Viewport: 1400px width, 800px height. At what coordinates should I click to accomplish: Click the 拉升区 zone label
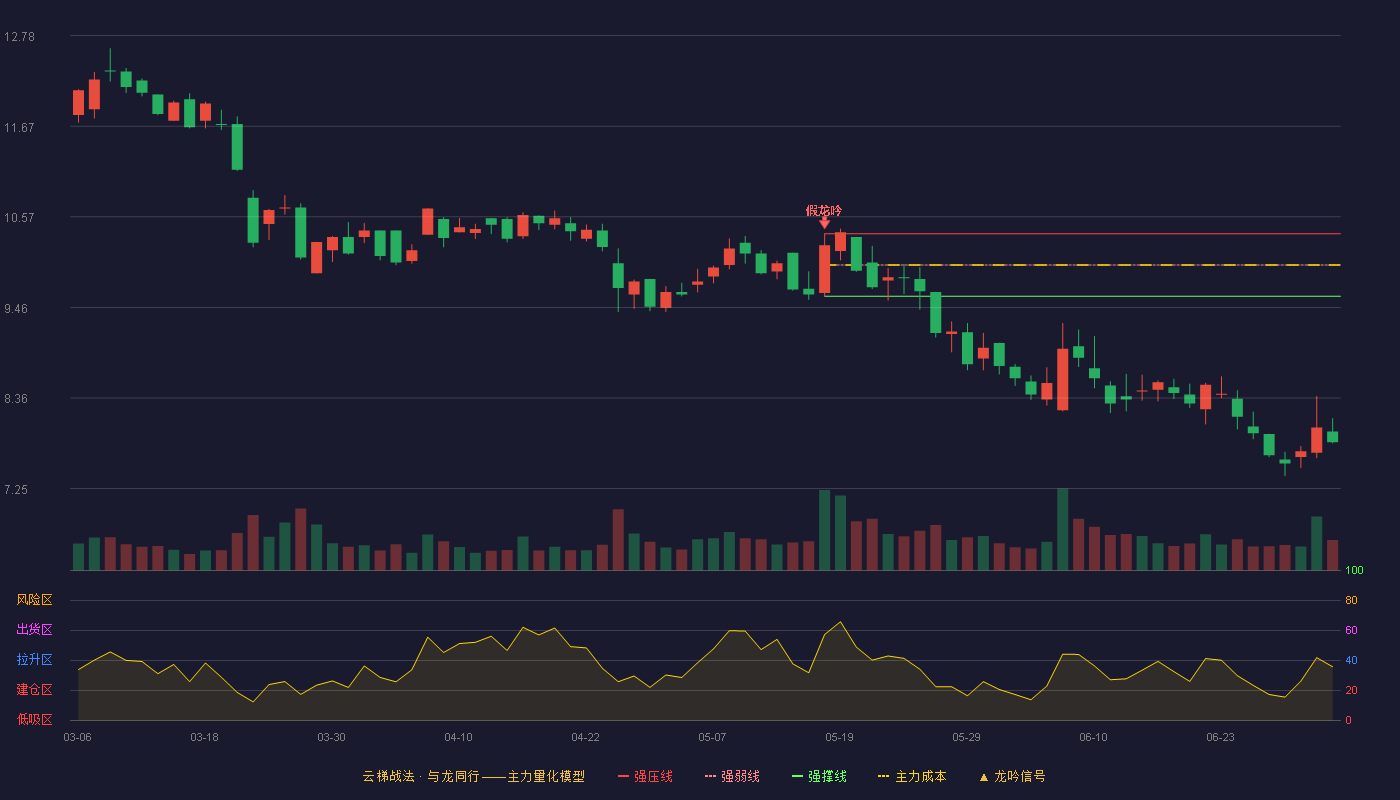tap(34, 660)
